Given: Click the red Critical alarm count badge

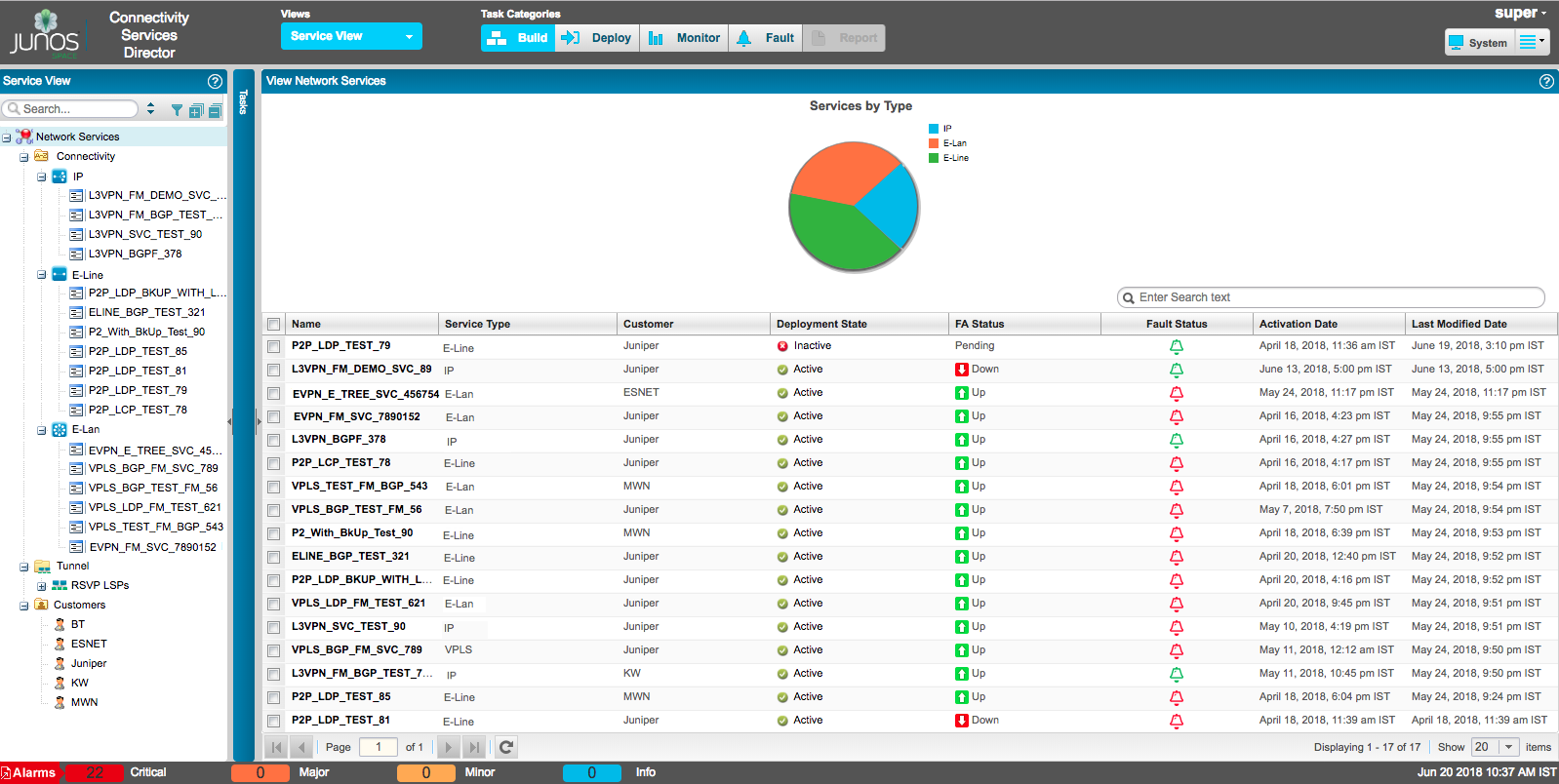Looking at the screenshot, I should coord(95,772).
